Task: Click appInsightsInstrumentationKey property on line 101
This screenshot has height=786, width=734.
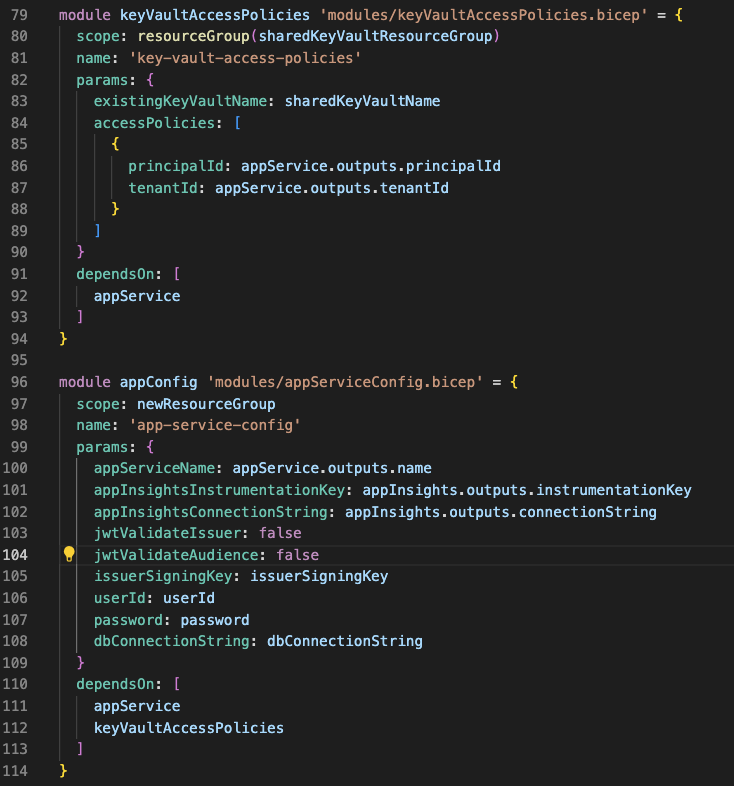Action: [x=219, y=490]
